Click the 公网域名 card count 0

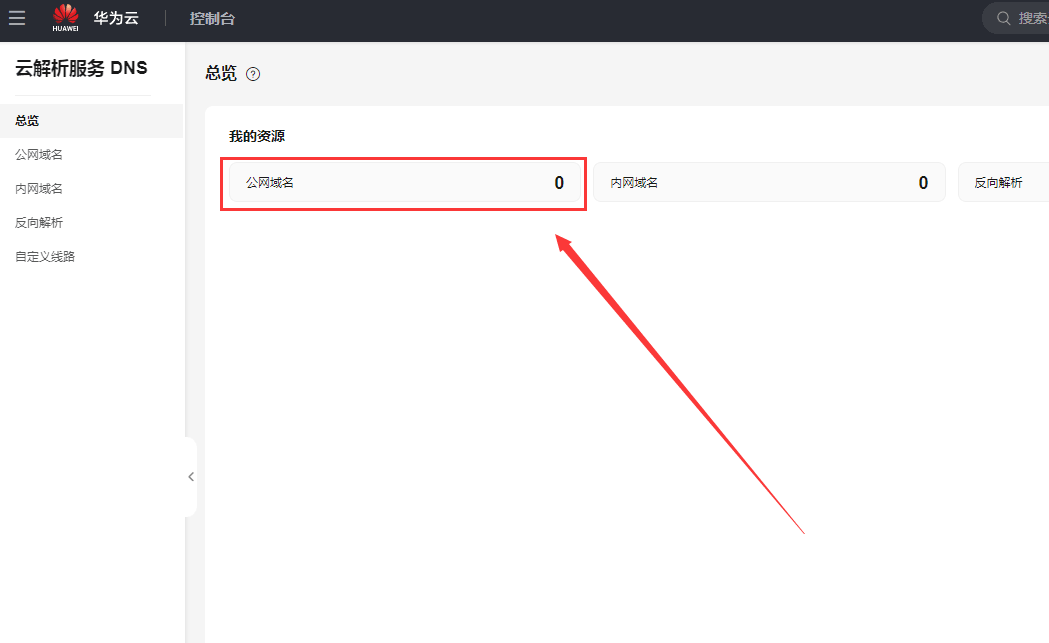point(559,183)
